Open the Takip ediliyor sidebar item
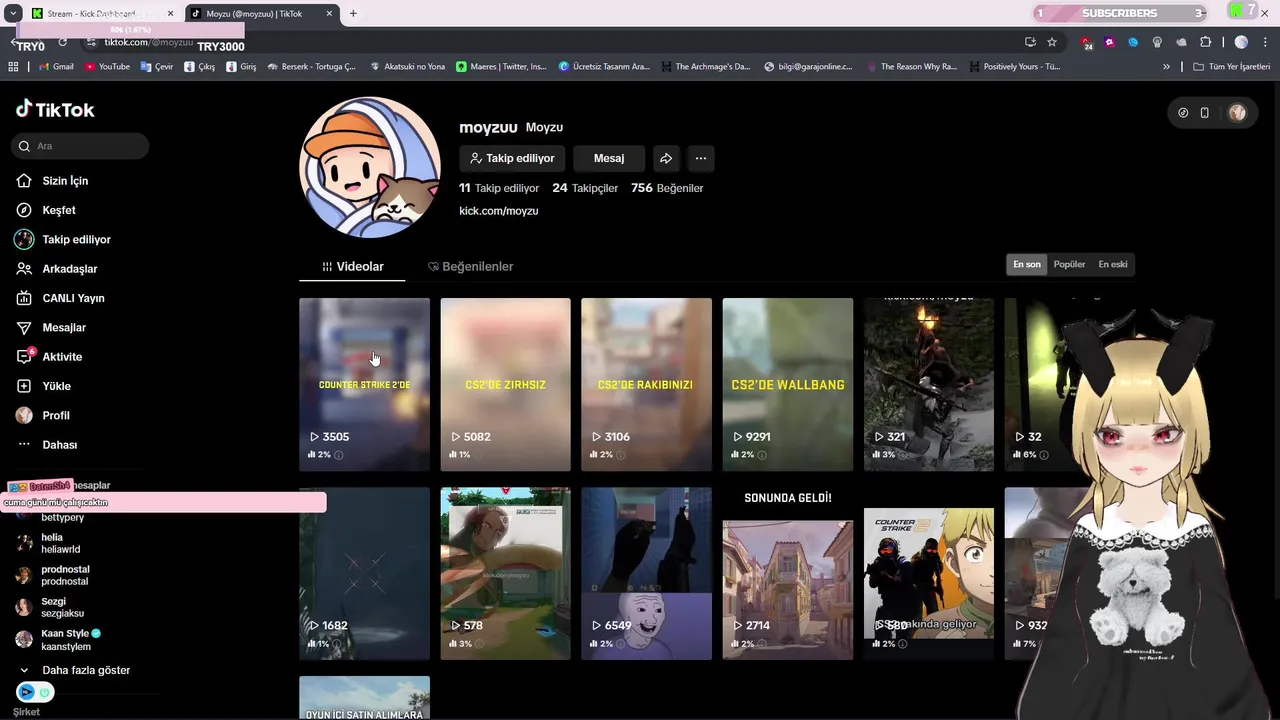Screen dimensions: 1280x720 tap(63, 239)
